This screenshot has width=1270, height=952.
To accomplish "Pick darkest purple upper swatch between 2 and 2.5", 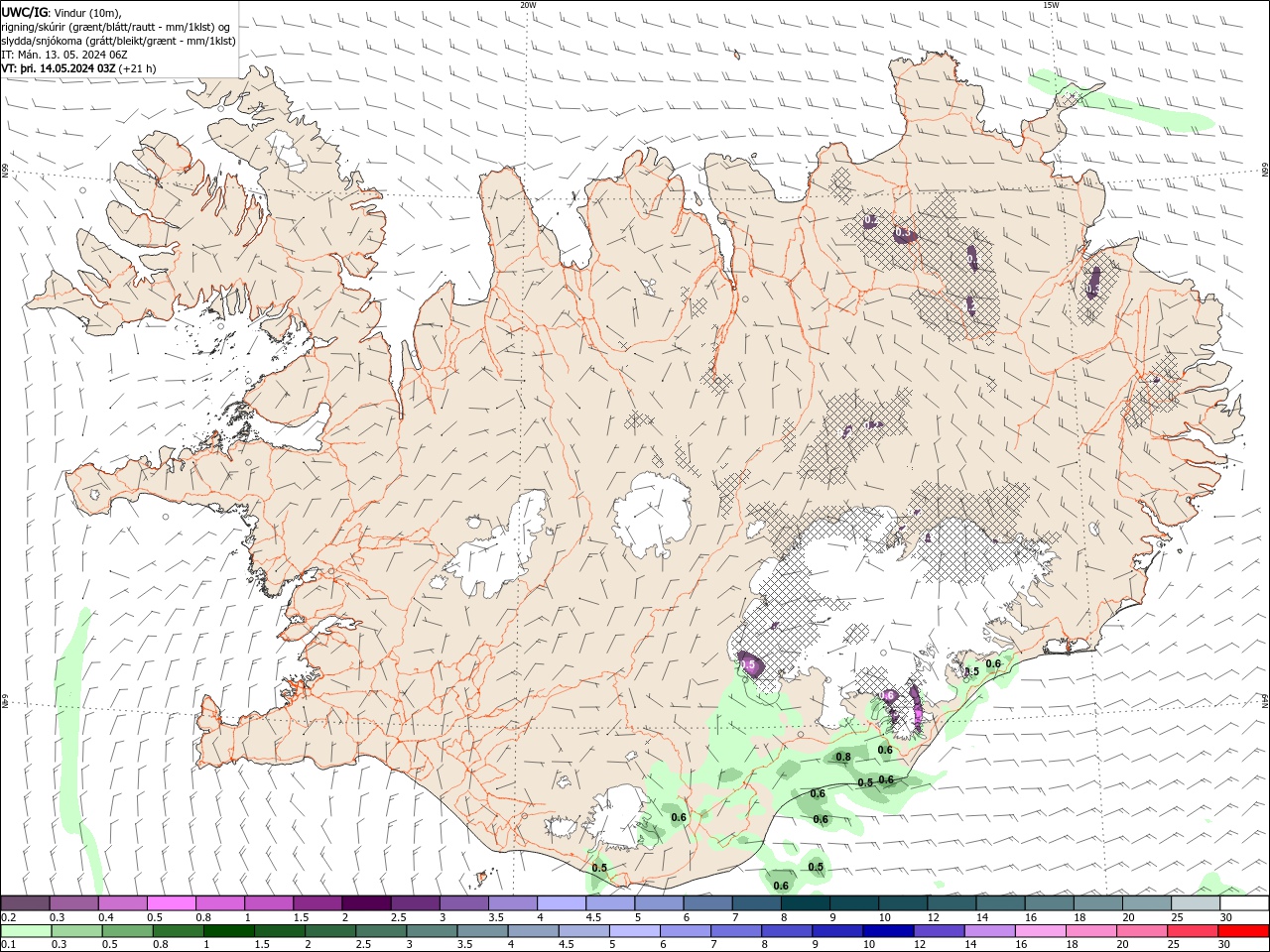I will 366,903.
